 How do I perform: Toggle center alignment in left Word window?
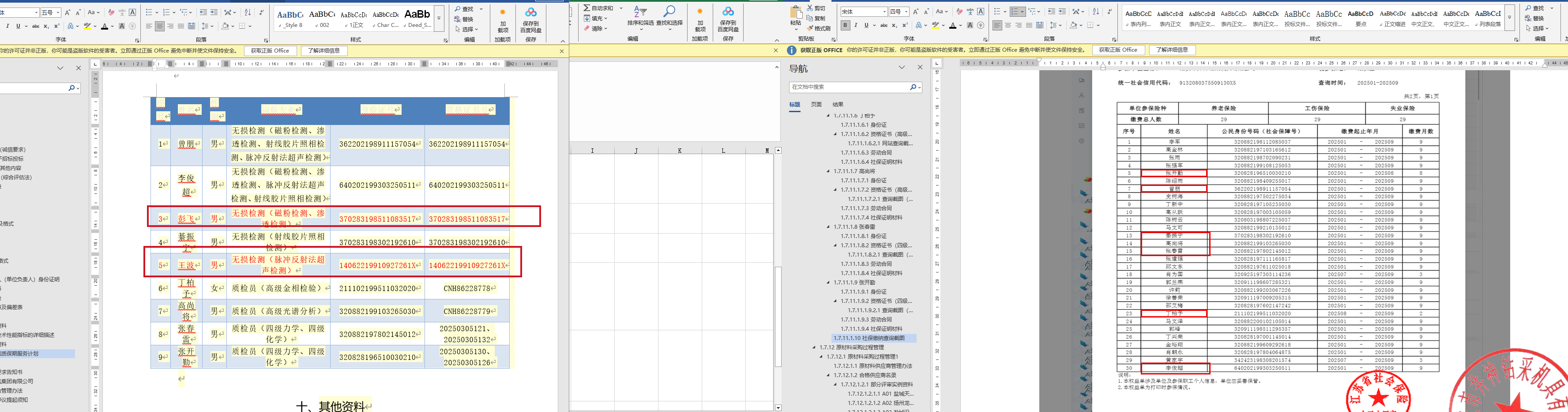pos(159,26)
